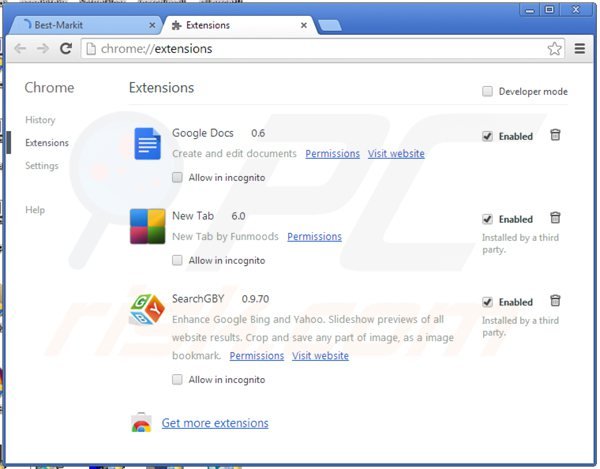Image resolution: width=600 pixels, height=469 pixels.
Task: Click the chrome://extensions address bar
Action: (x=323, y=49)
